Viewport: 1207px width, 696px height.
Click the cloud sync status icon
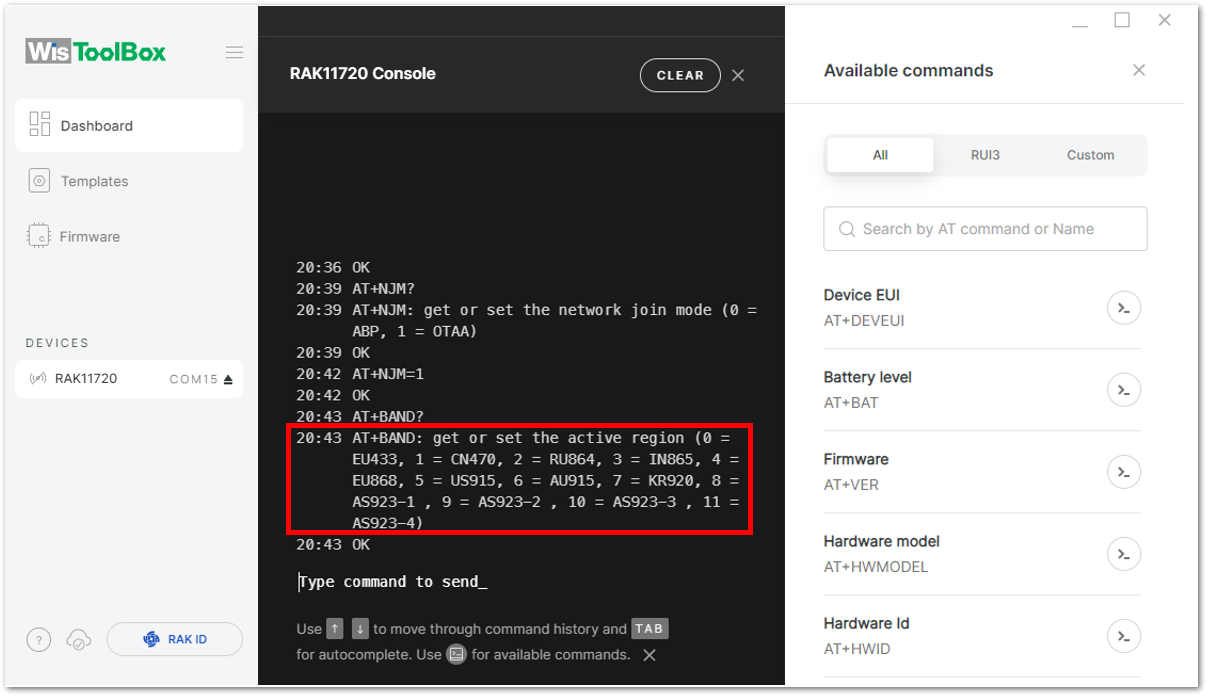(x=78, y=640)
